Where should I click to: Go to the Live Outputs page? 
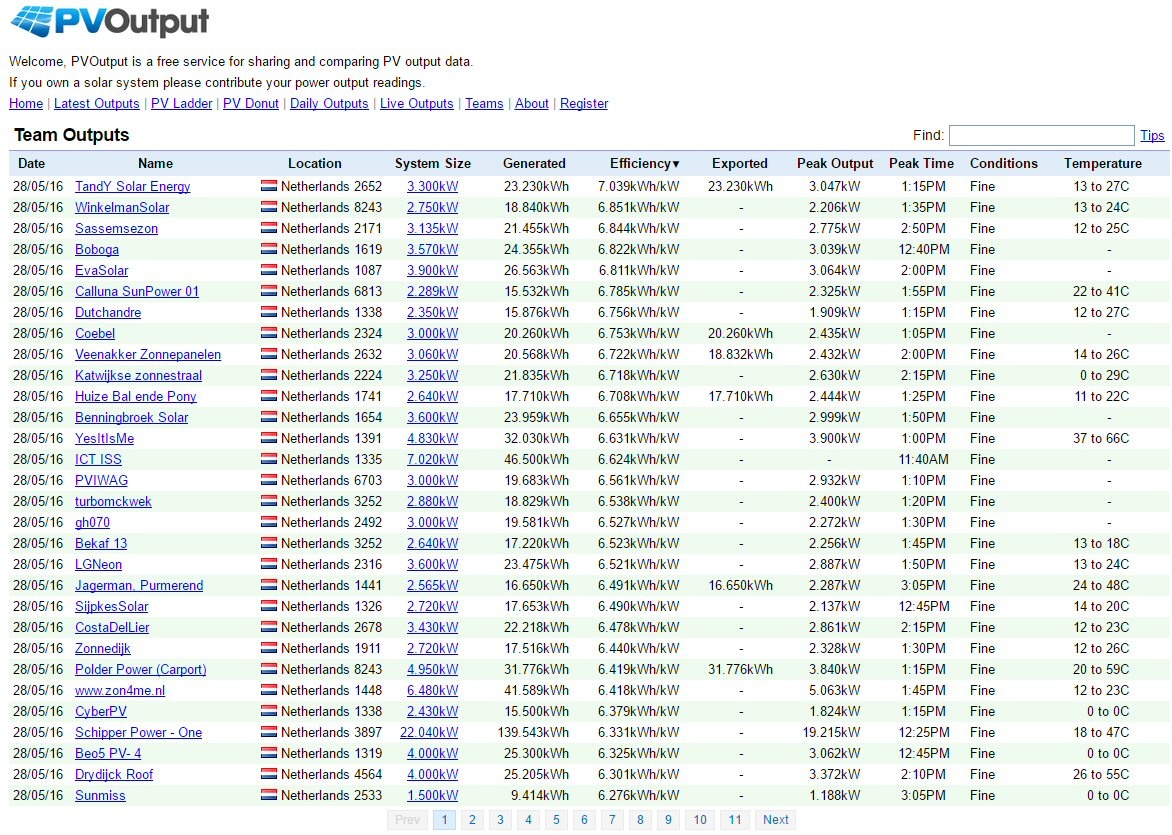[416, 104]
